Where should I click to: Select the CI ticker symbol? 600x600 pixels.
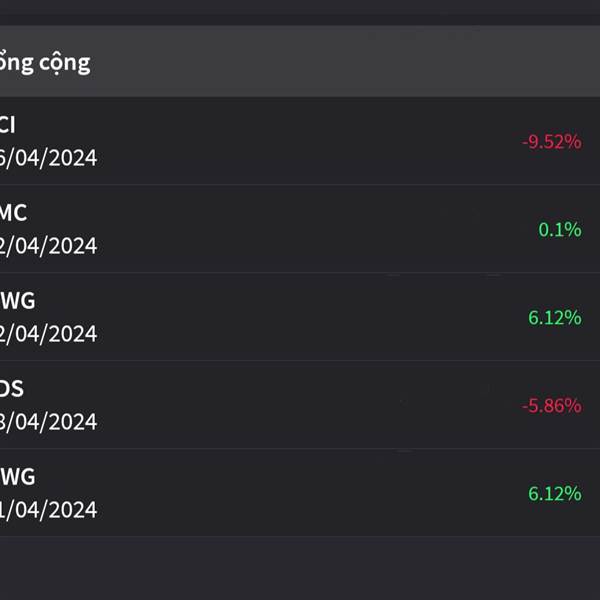click(8, 125)
